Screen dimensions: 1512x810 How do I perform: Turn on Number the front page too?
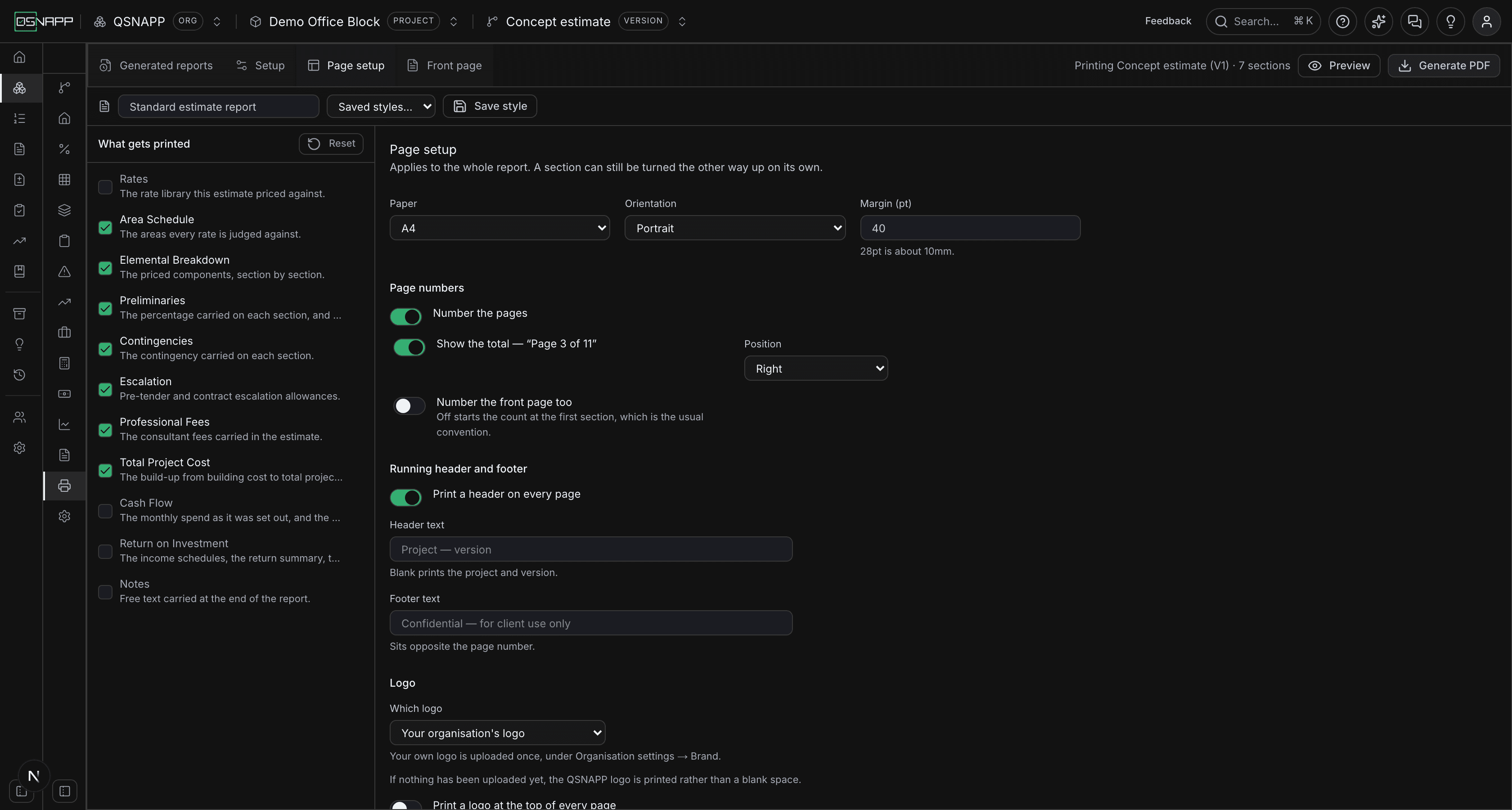tap(409, 405)
